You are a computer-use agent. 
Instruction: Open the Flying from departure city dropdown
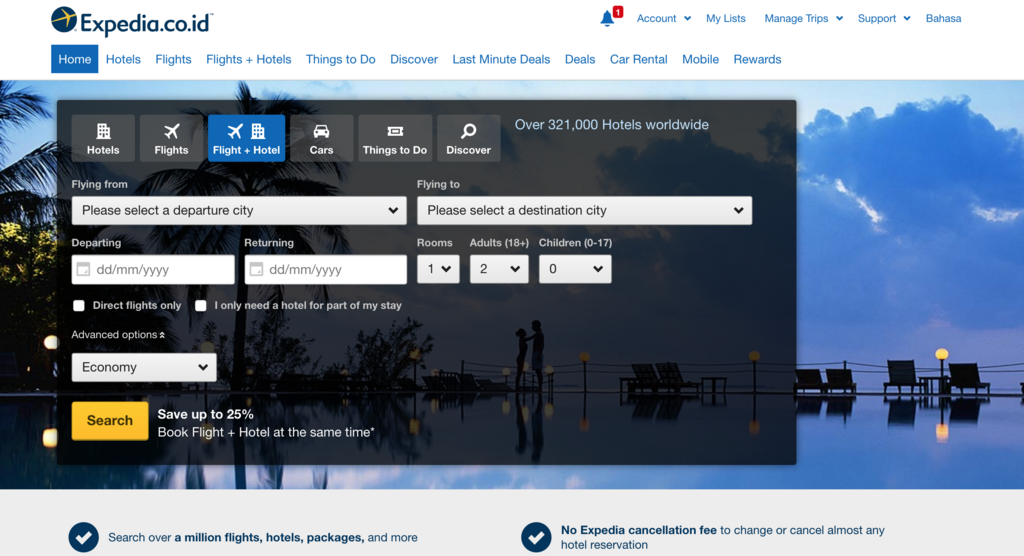[x=239, y=210]
